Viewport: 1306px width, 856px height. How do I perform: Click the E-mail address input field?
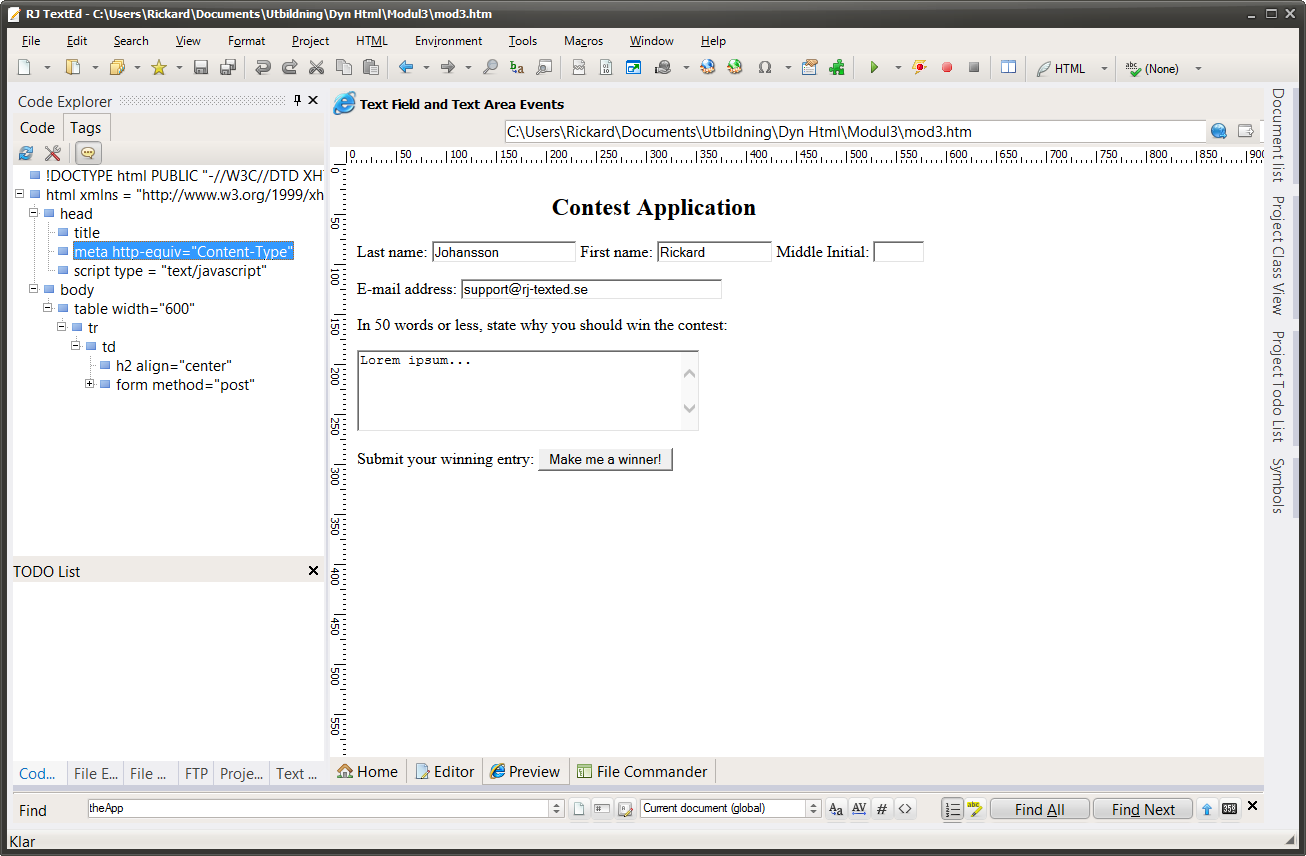(x=590, y=289)
